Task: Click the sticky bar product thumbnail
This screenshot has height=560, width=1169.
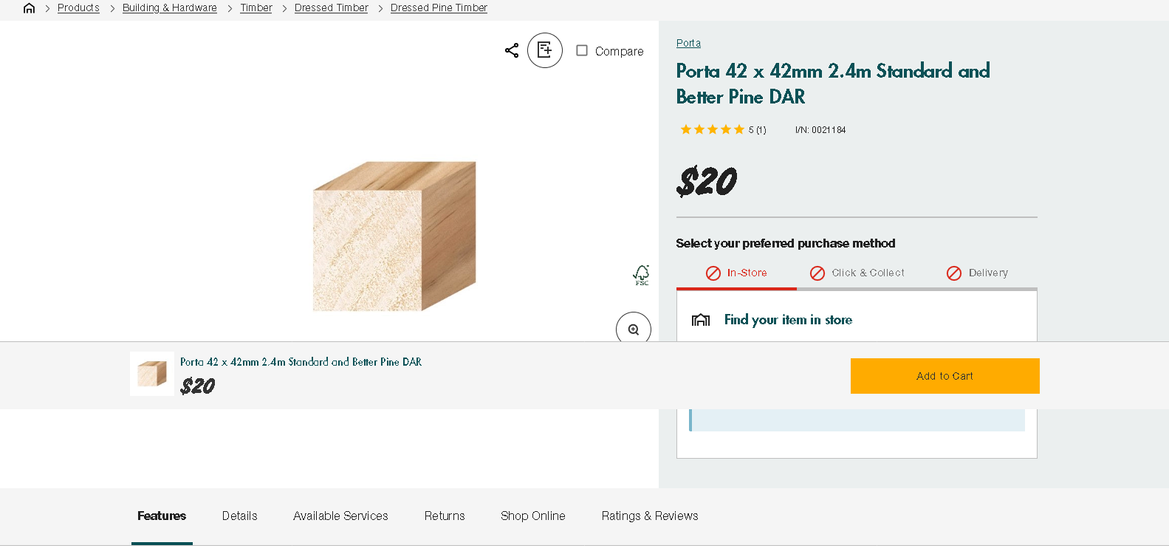Action: click(x=152, y=374)
